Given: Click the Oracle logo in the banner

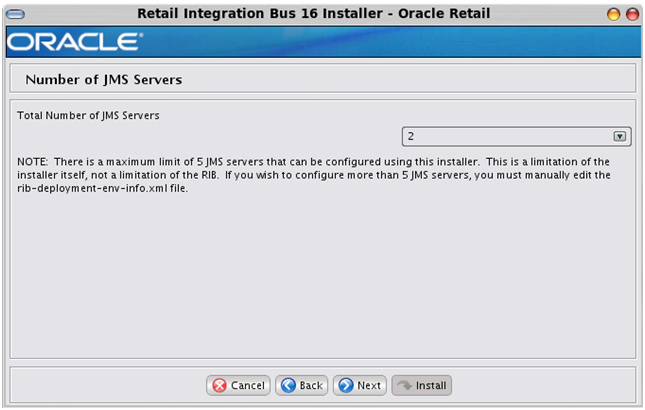Looking at the screenshot, I should click(75, 42).
